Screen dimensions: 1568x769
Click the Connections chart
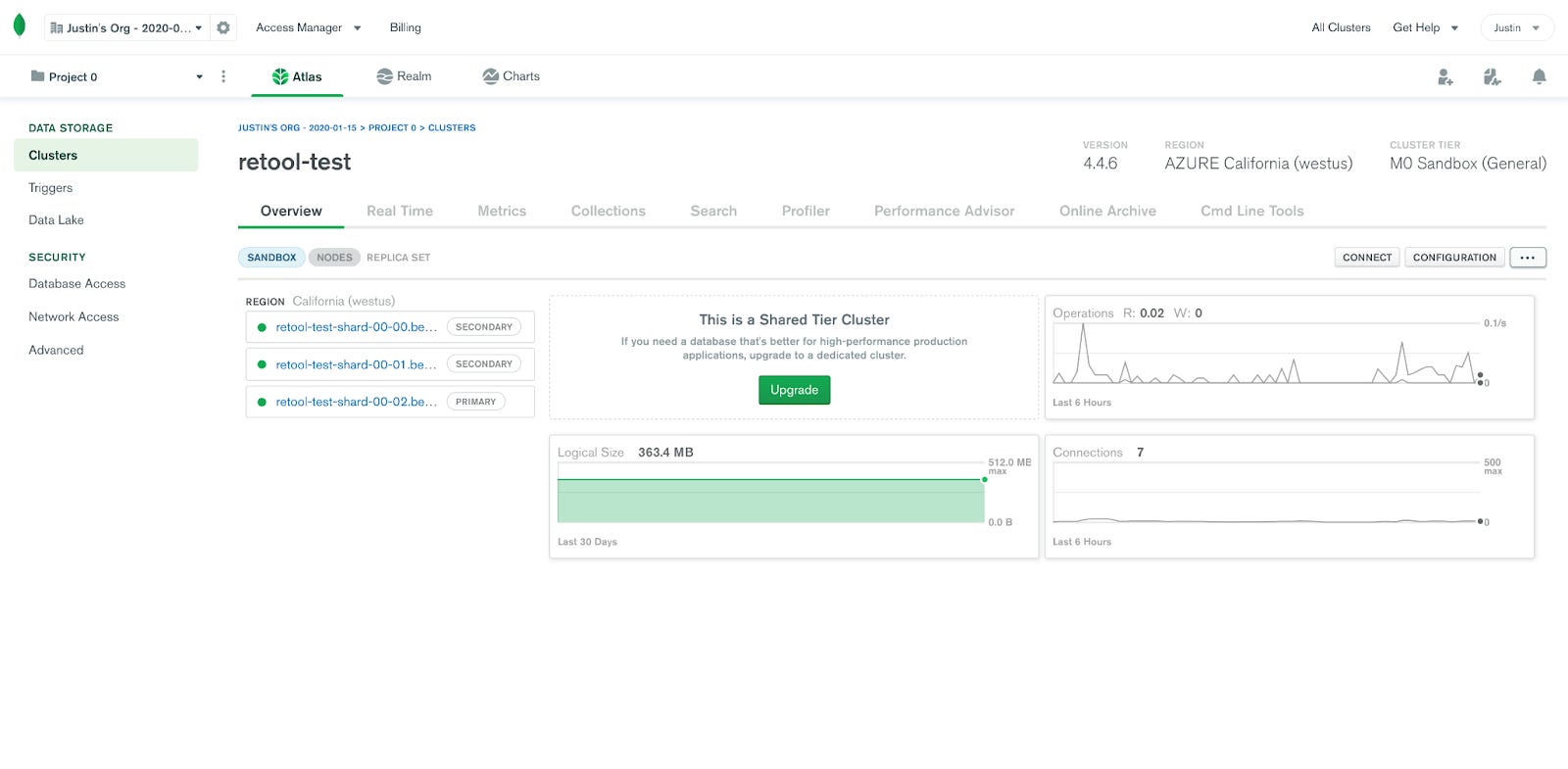(x=1290, y=497)
